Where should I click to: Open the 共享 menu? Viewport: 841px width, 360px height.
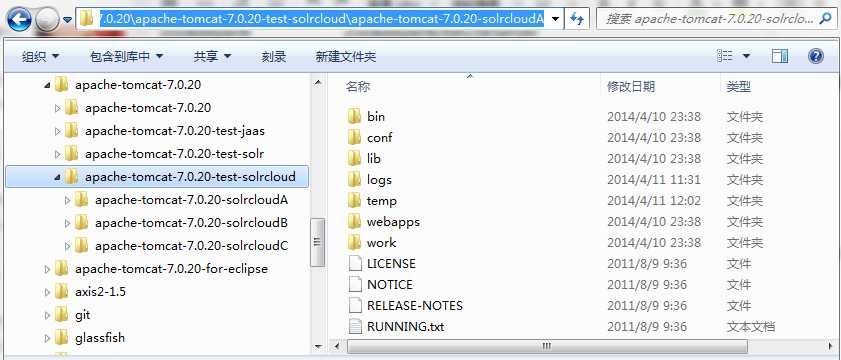point(212,56)
